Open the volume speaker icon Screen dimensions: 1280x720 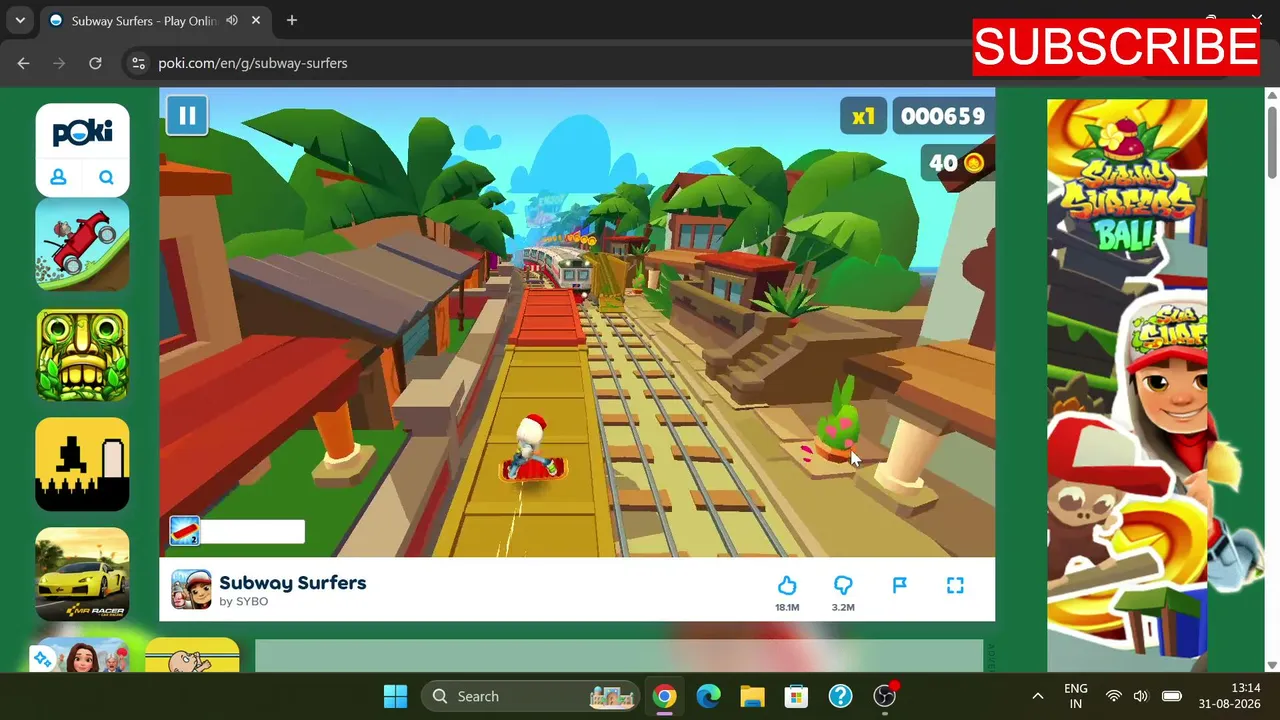click(x=1141, y=696)
